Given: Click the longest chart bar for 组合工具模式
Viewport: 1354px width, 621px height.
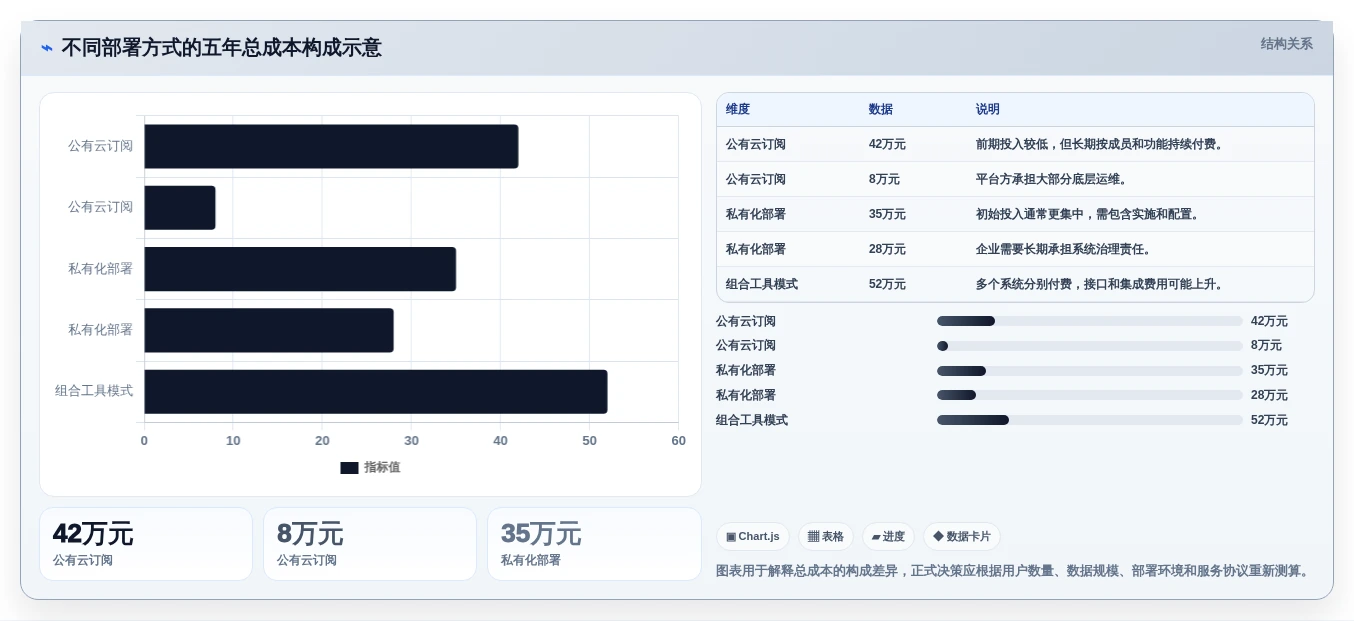Looking at the screenshot, I should point(376,391).
